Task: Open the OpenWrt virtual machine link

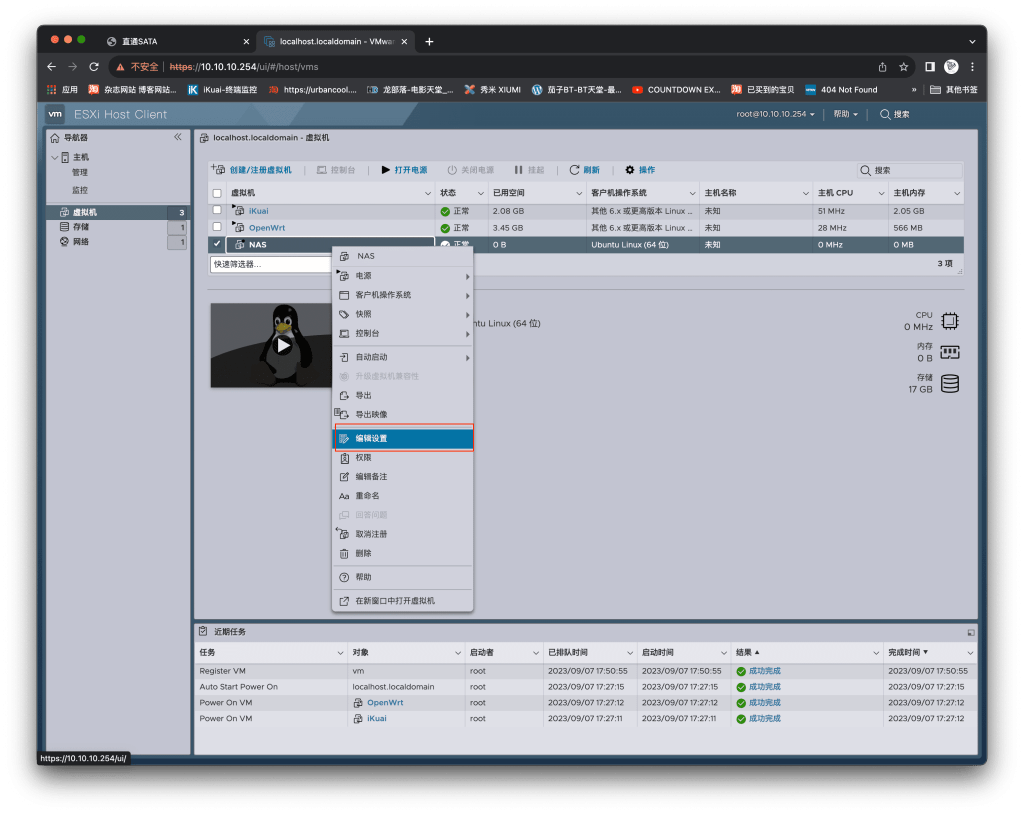Action: click(267, 228)
